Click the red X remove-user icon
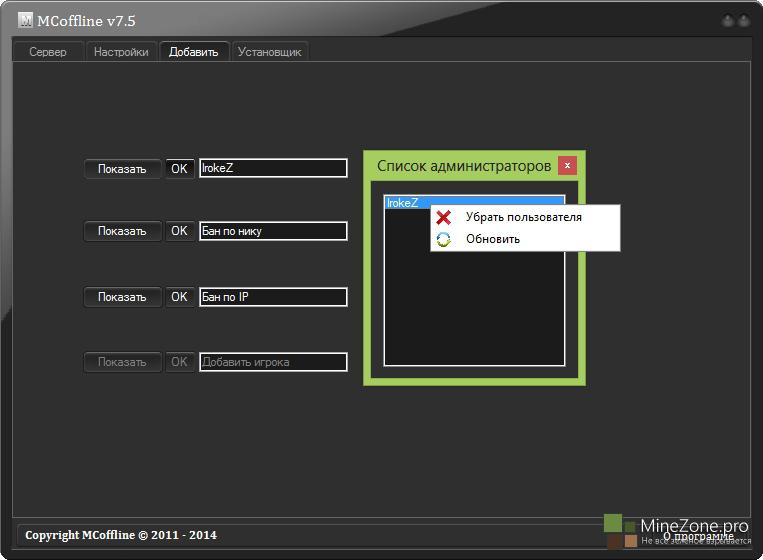Screen dimensions: 763x560 coord(444,217)
